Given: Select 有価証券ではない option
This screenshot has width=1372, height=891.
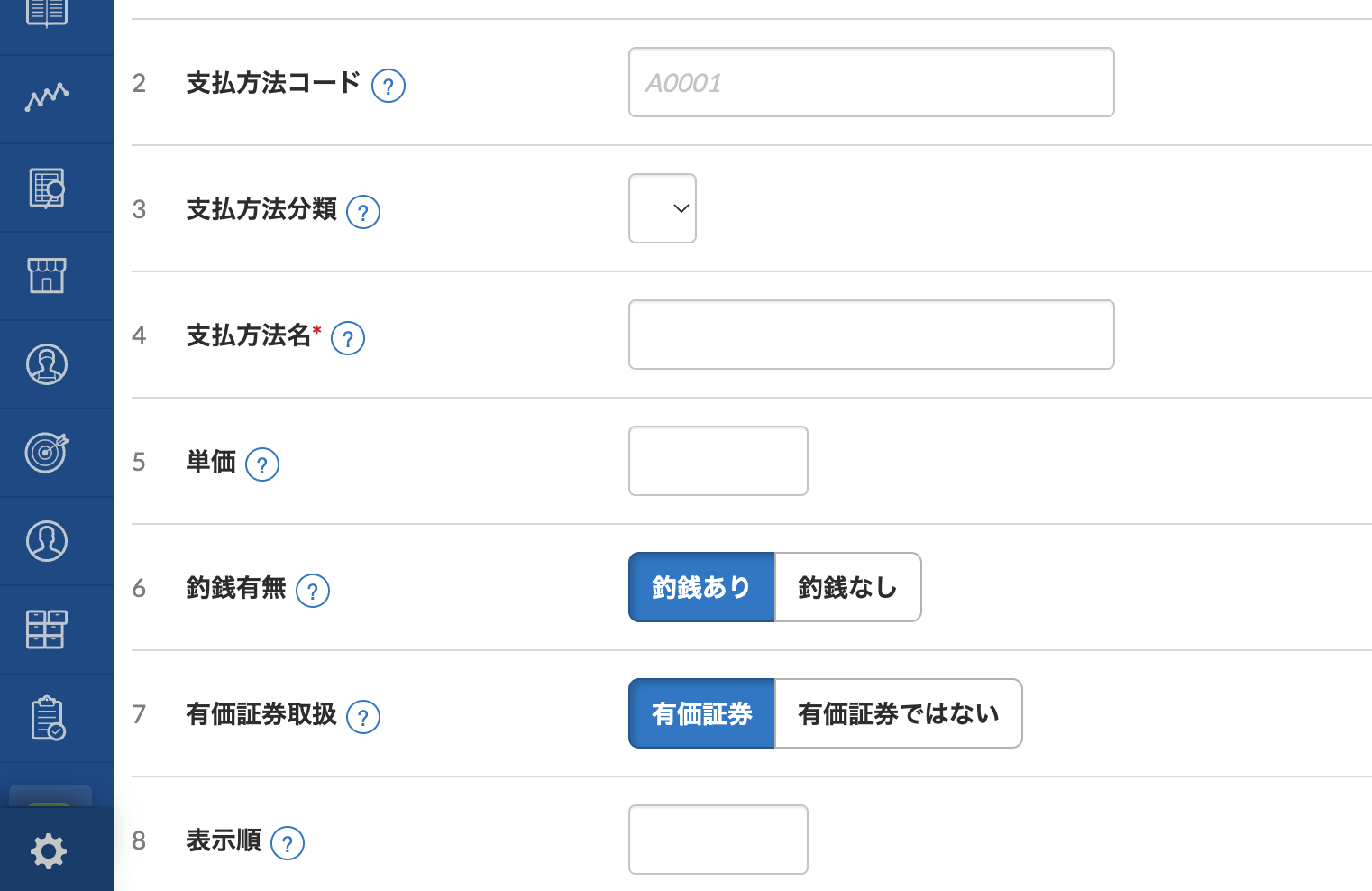Looking at the screenshot, I should [x=897, y=712].
